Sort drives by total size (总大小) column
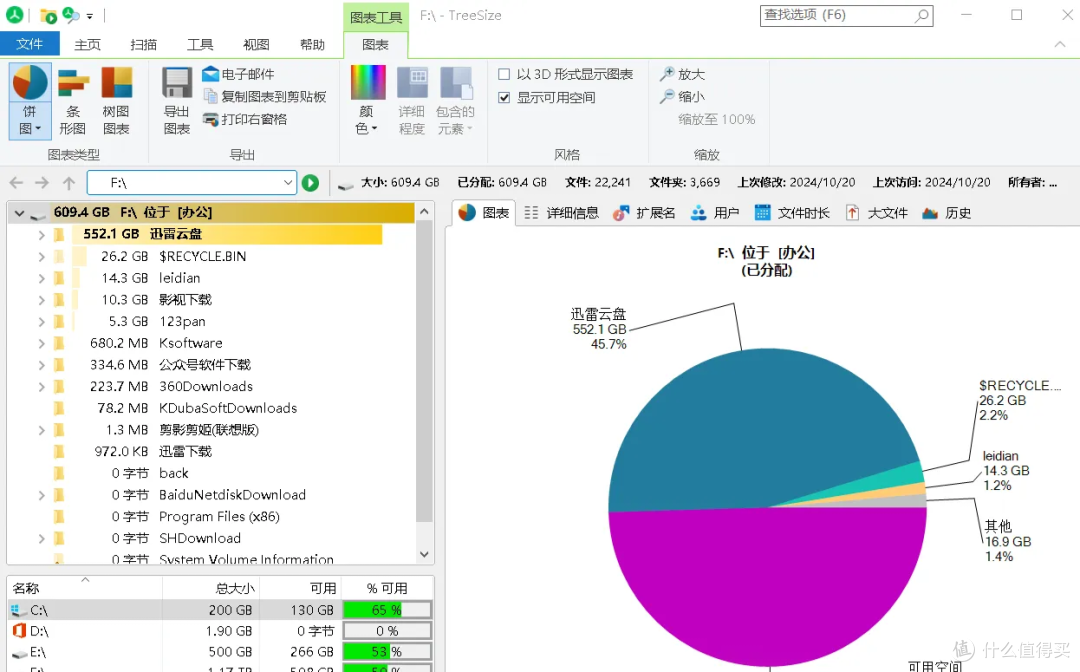The width and height of the screenshot is (1080, 672). tap(211, 588)
